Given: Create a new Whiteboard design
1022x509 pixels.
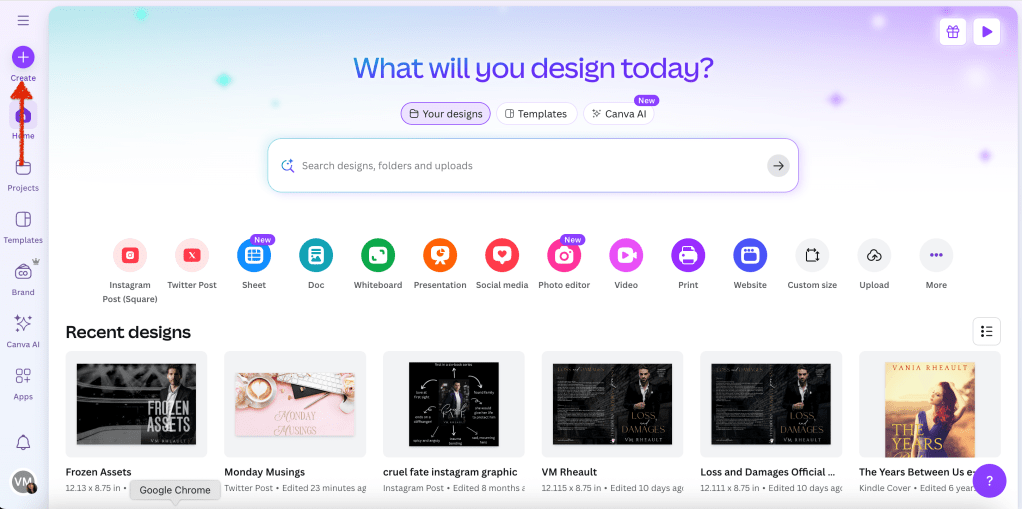Looking at the screenshot, I should coord(378,256).
